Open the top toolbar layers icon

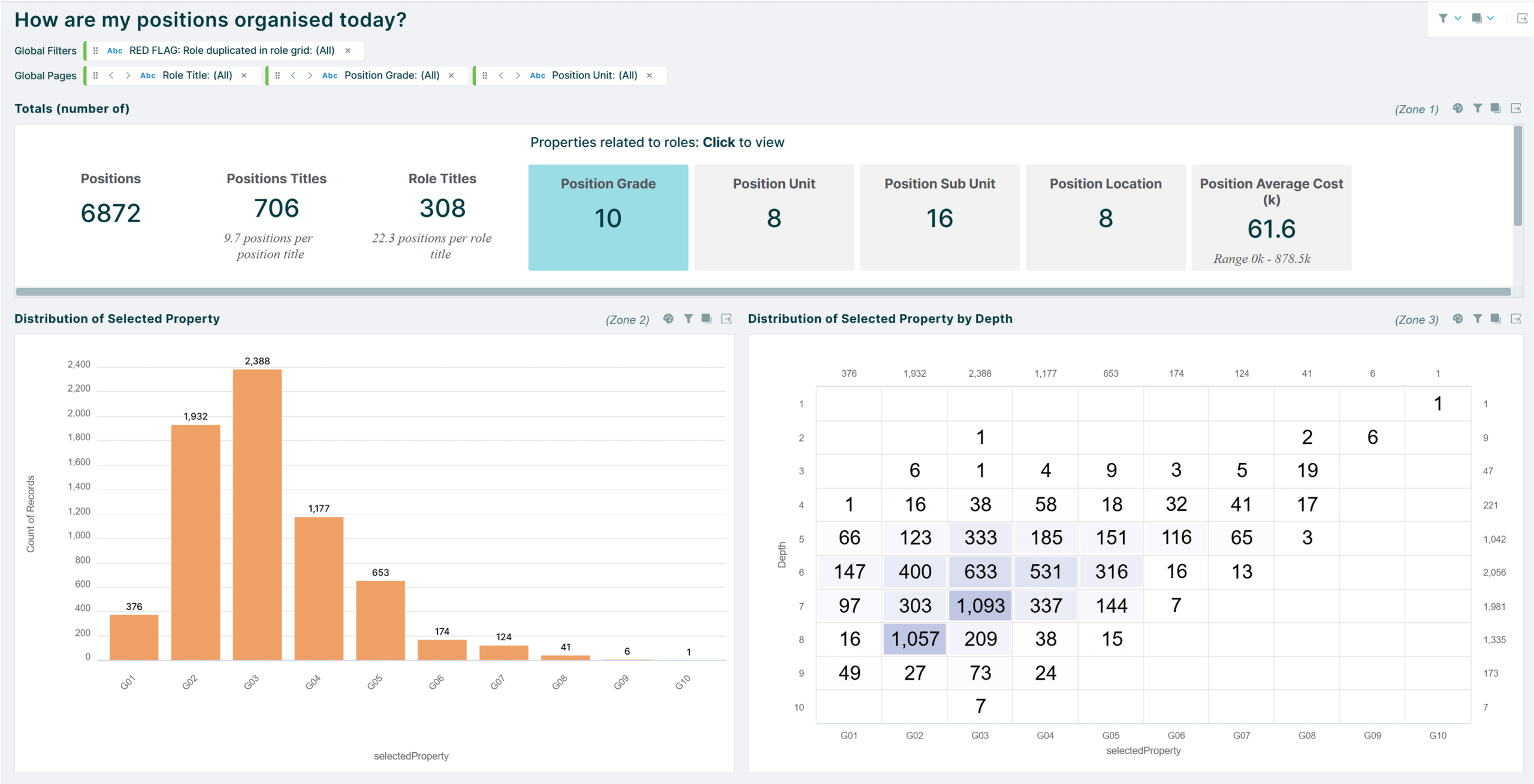[x=1476, y=19]
